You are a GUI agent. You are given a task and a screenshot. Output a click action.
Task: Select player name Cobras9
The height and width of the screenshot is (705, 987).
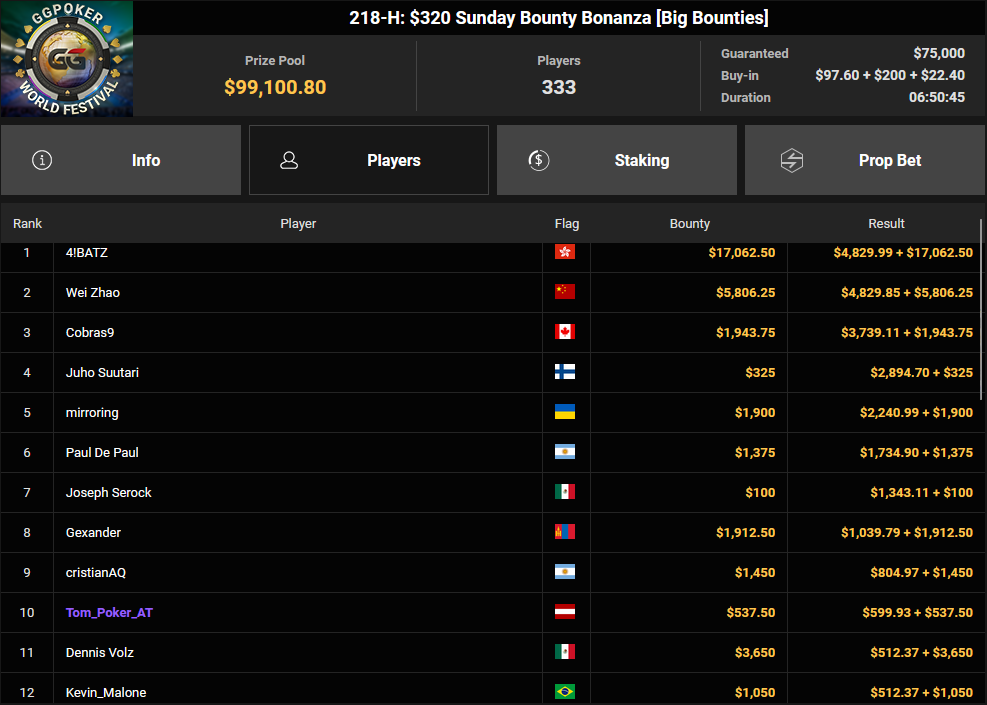[x=90, y=332]
